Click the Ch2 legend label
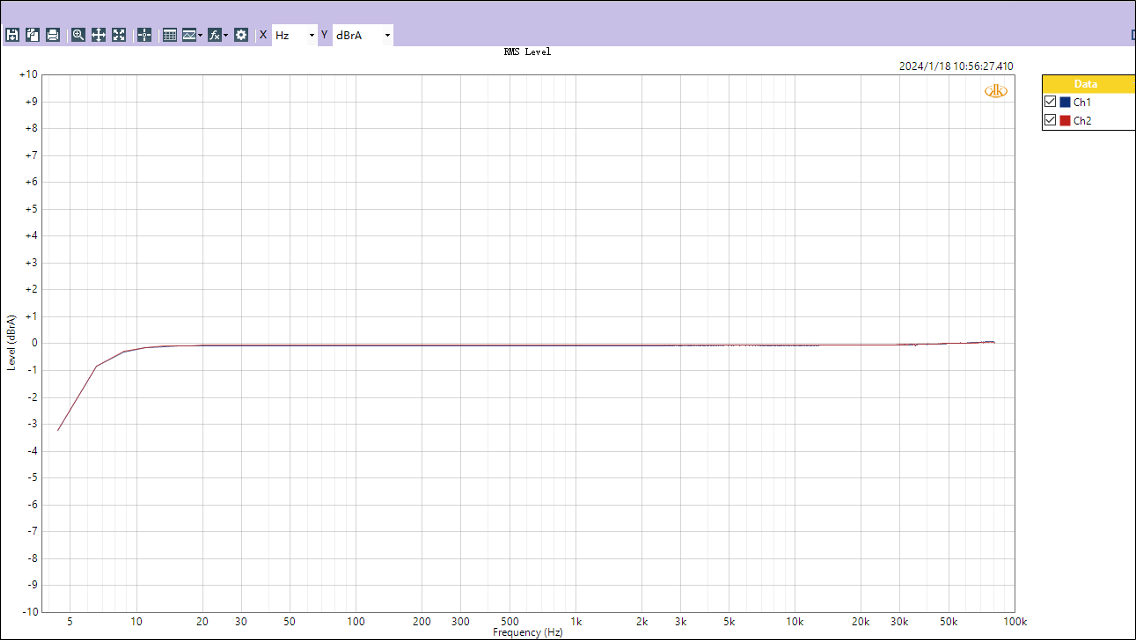 pos(1082,121)
